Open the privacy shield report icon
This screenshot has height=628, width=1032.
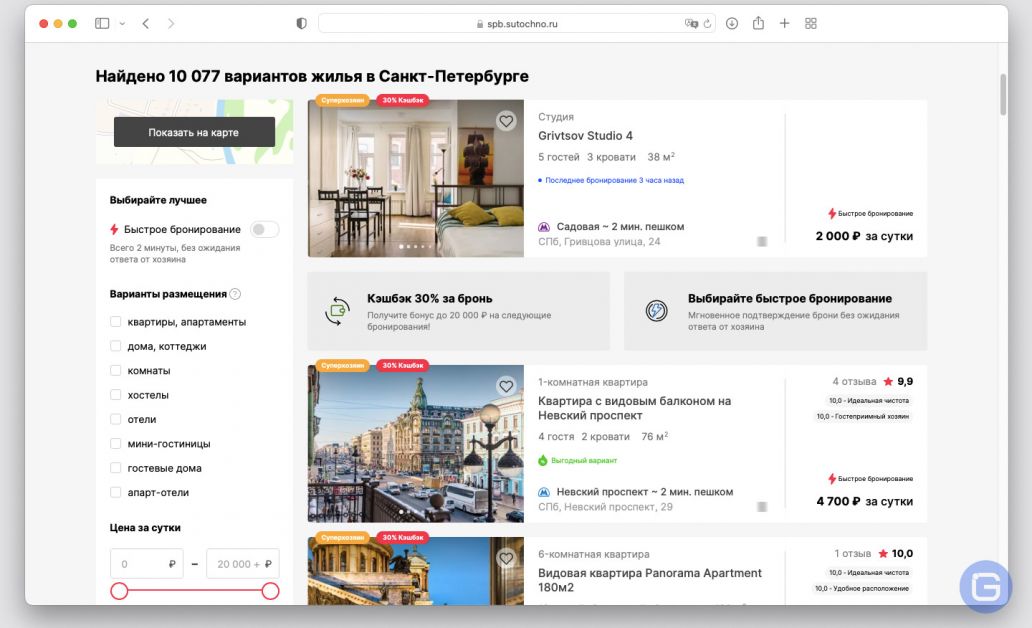pyautogui.click(x=301, y=24)
